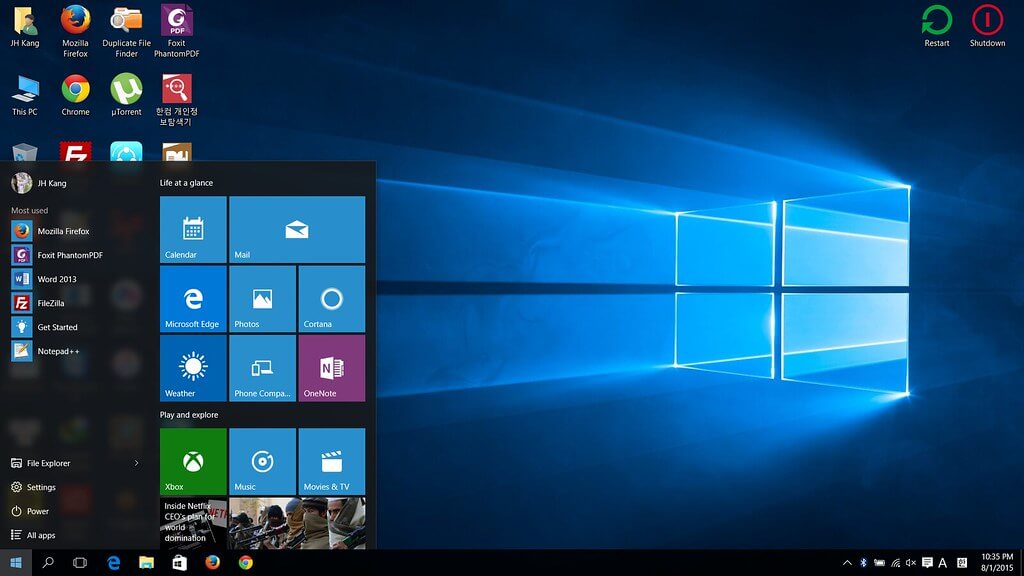Launch Firefox from the taskbar
This screenshot has height=576, width=1024.
click(x=212, y=562)
